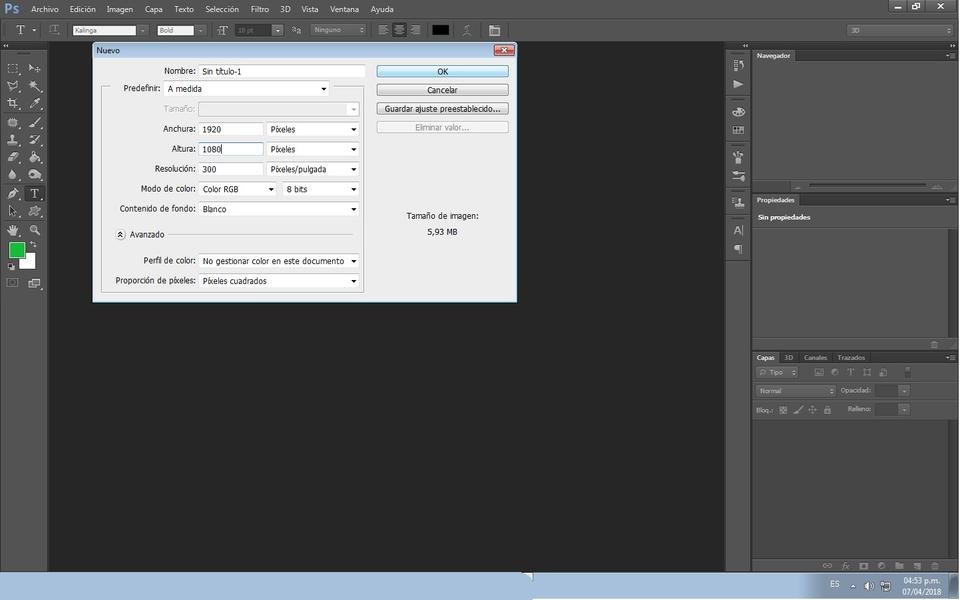Select the Eyedropper tool

click(35, 103)
